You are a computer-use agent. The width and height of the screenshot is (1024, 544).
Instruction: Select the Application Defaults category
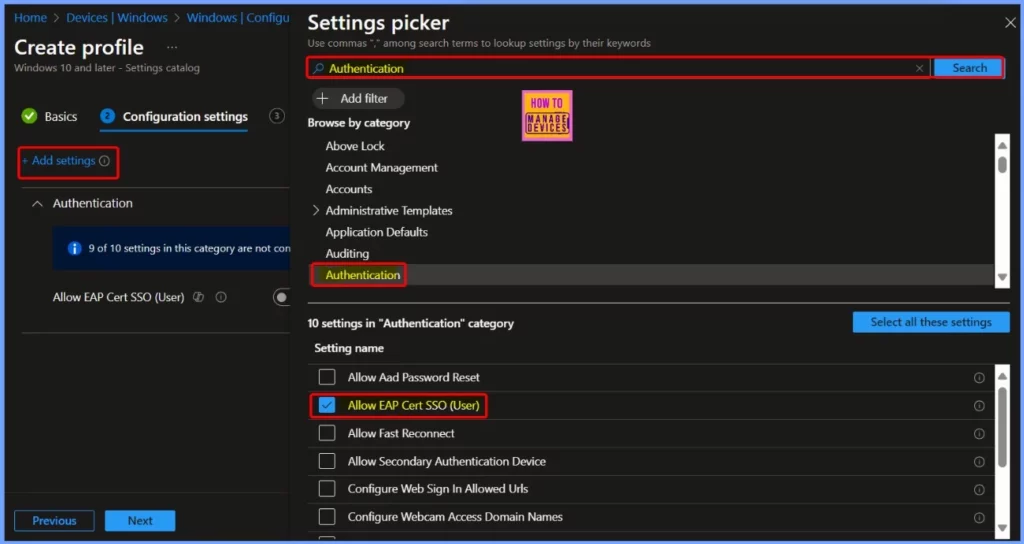[x=376, y=232]
